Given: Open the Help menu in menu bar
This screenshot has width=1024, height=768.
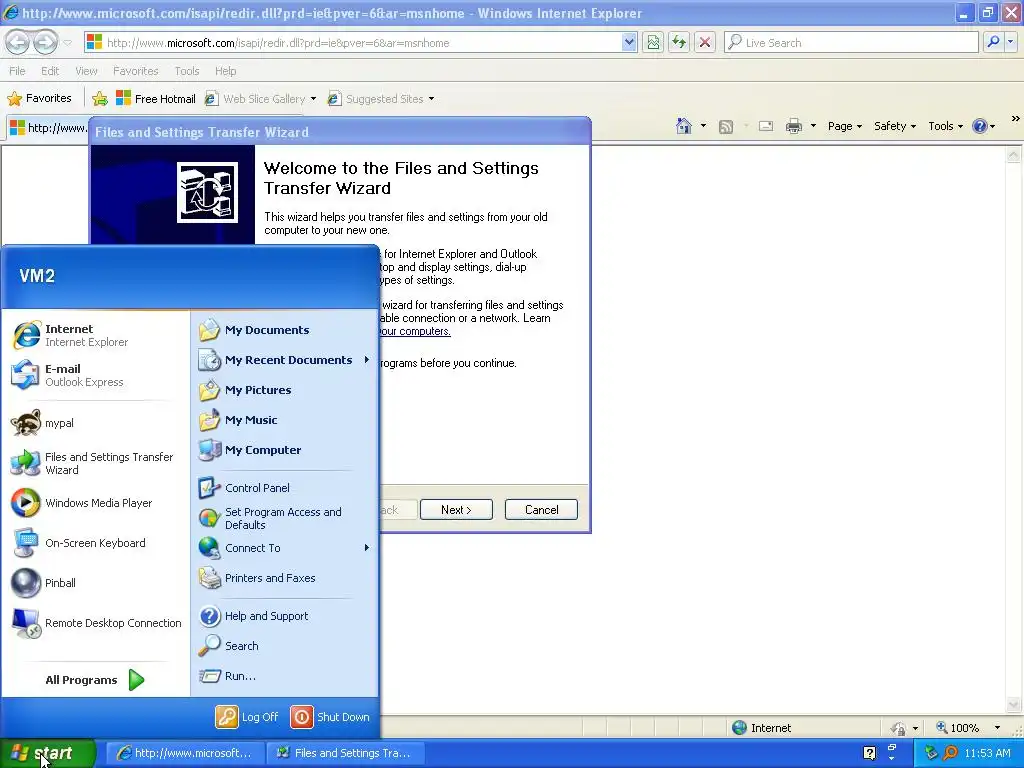Looking at the screenshot, I should point(225,71).
